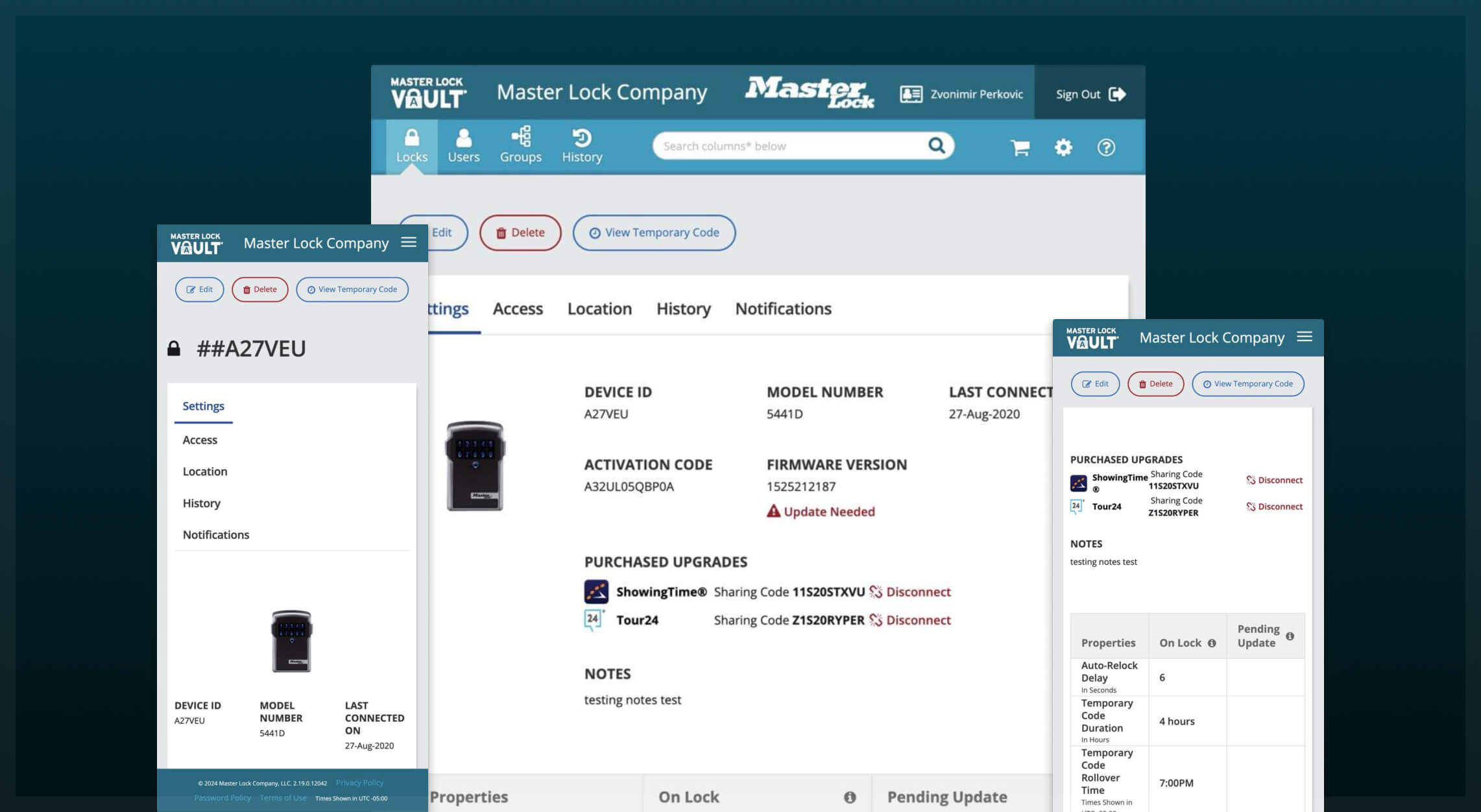Select Location in left mobile panel menu
Screen dimensions: 1481x812
point(205,472)
